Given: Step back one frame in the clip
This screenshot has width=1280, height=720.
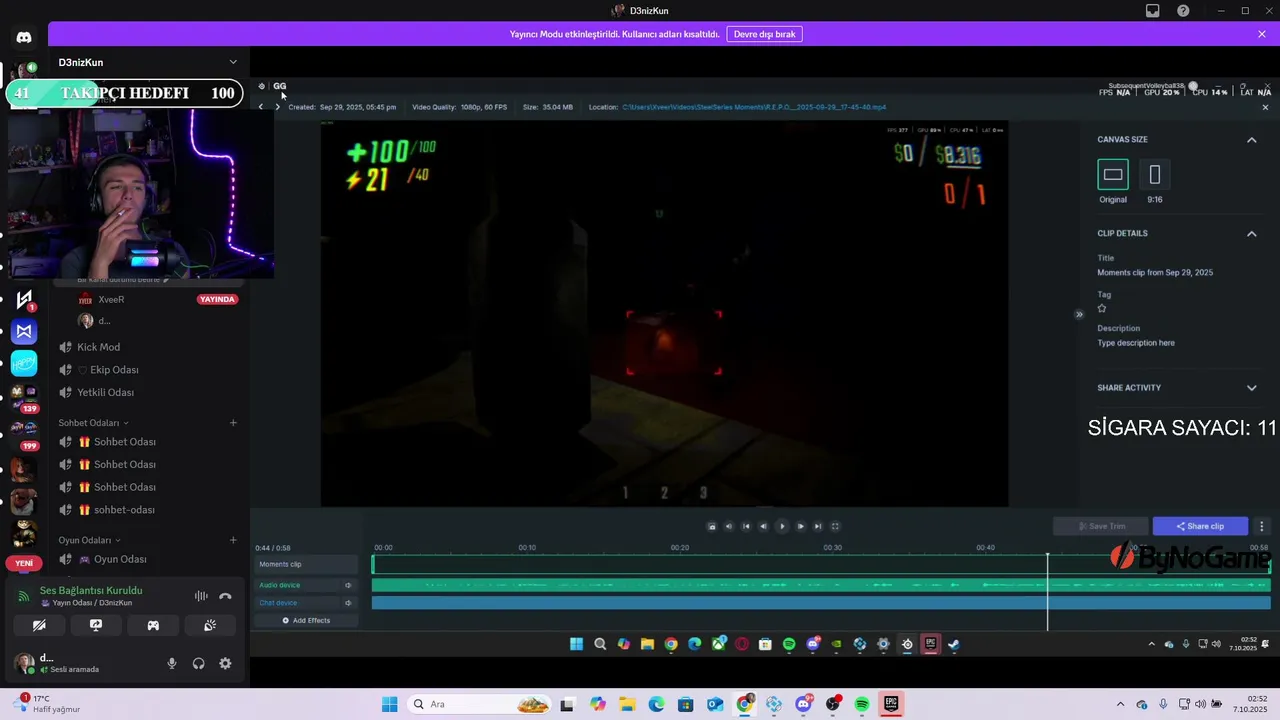Looking at the screenshot, I should 764,526.
